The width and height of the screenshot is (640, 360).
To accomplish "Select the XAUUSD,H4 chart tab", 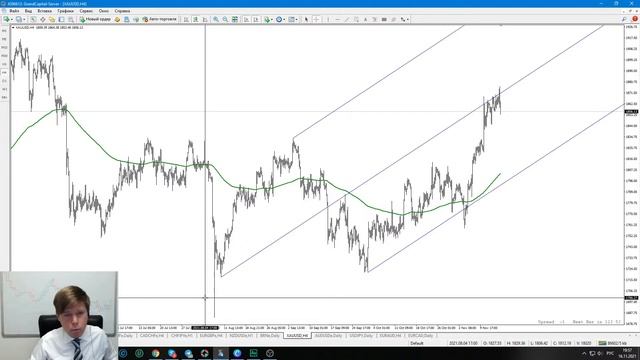I will 297,336.
